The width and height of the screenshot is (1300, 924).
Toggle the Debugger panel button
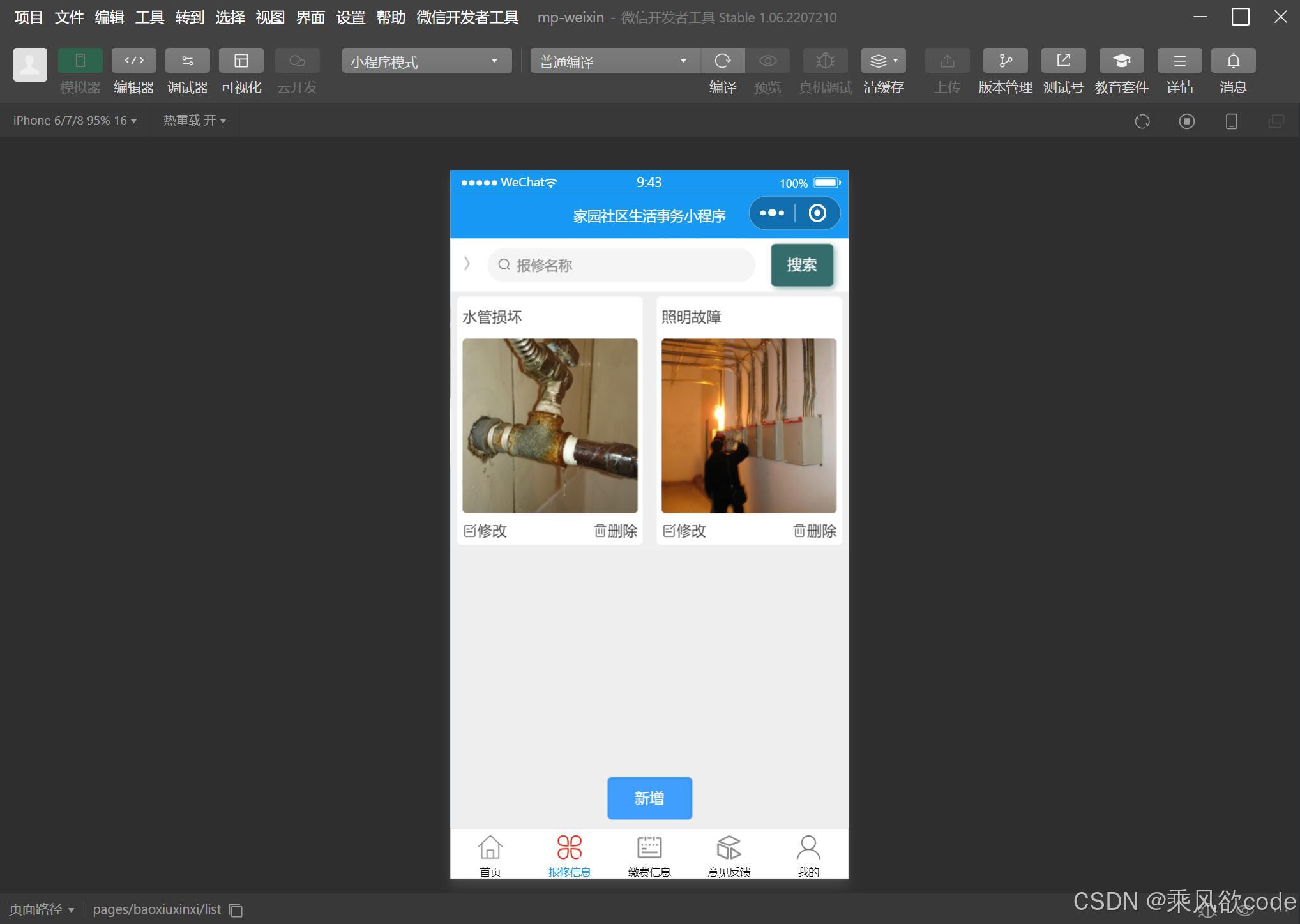pos(187,61)
